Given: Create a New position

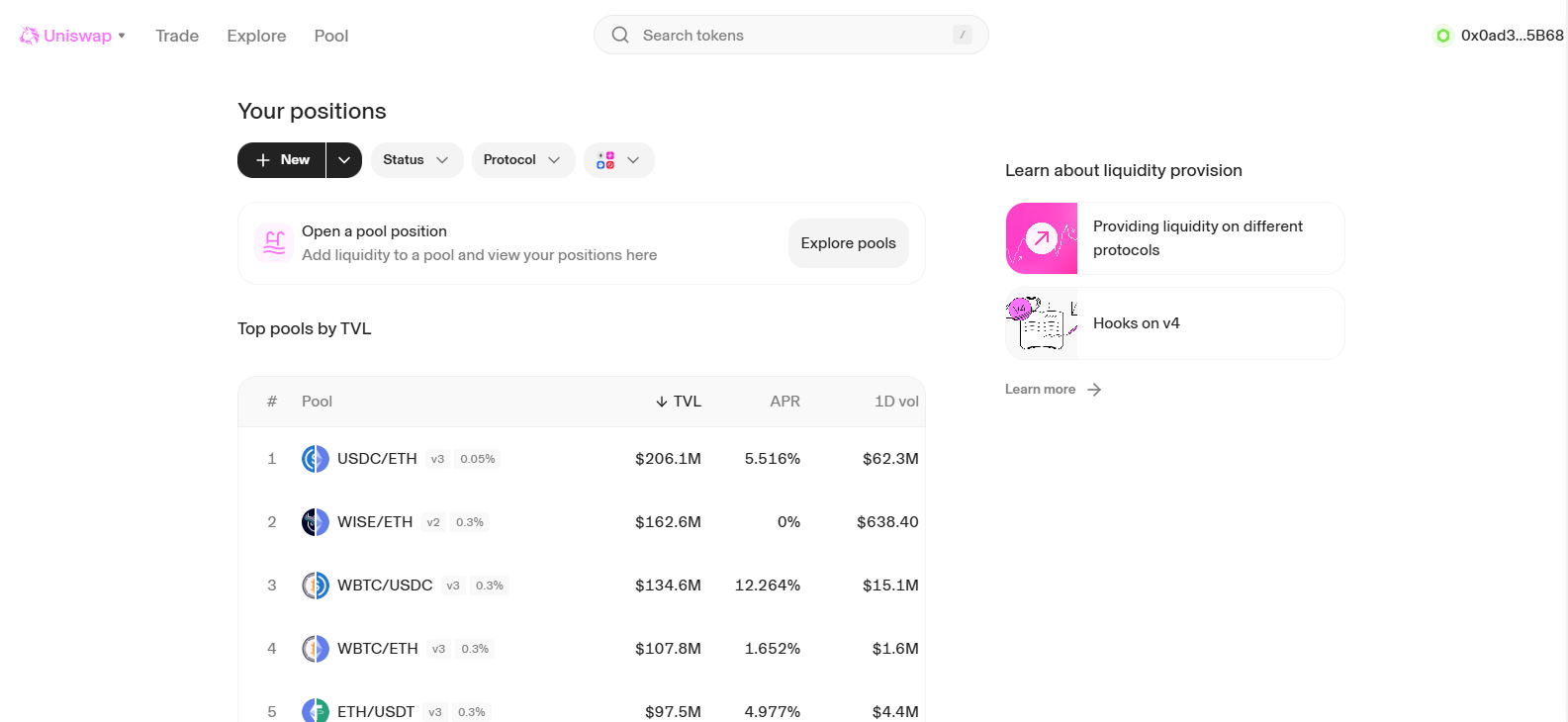Looking at the screenshot, I should click(x=282, y=160).
